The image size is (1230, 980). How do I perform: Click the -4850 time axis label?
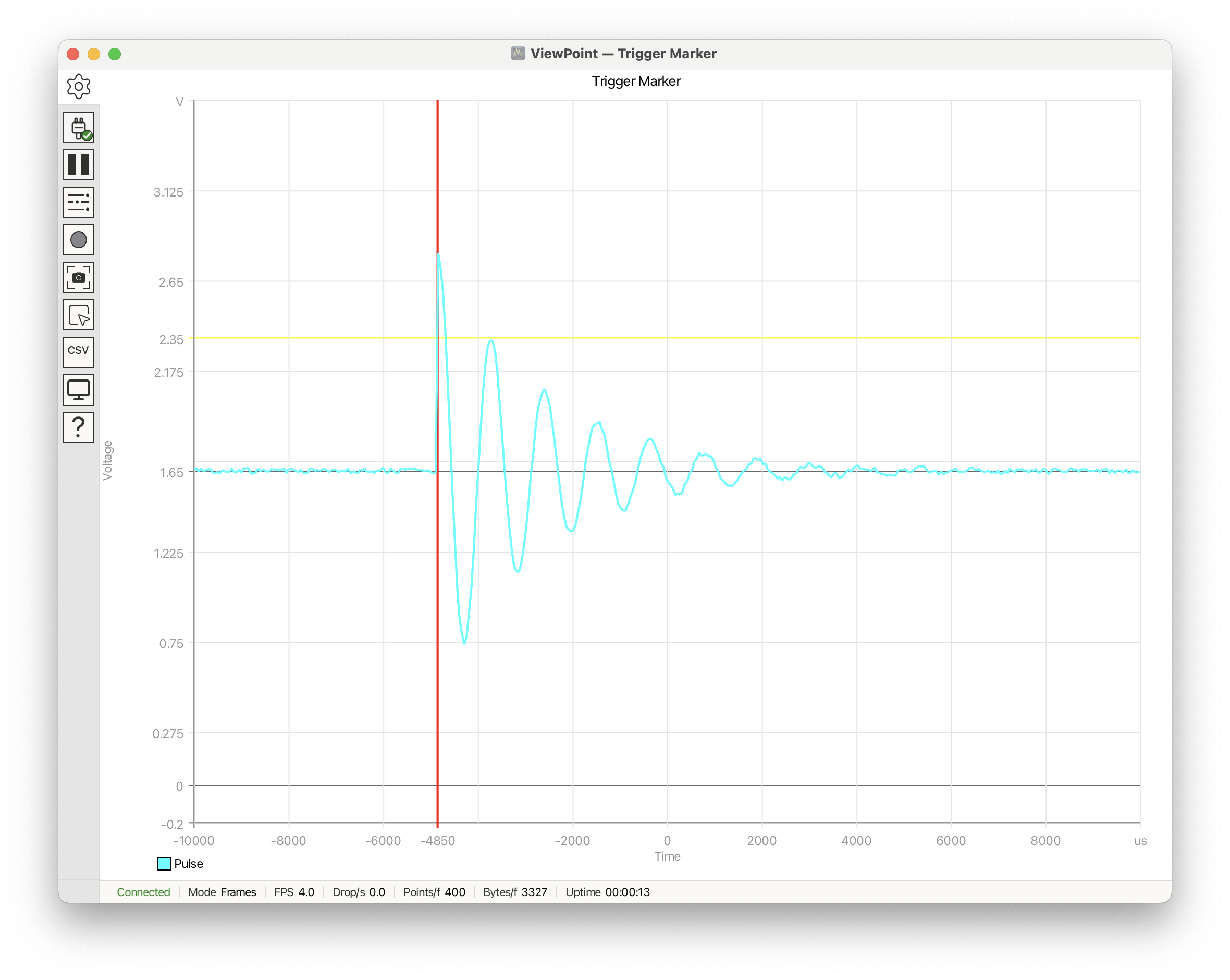pyautogui.click(x=438, y=841)
